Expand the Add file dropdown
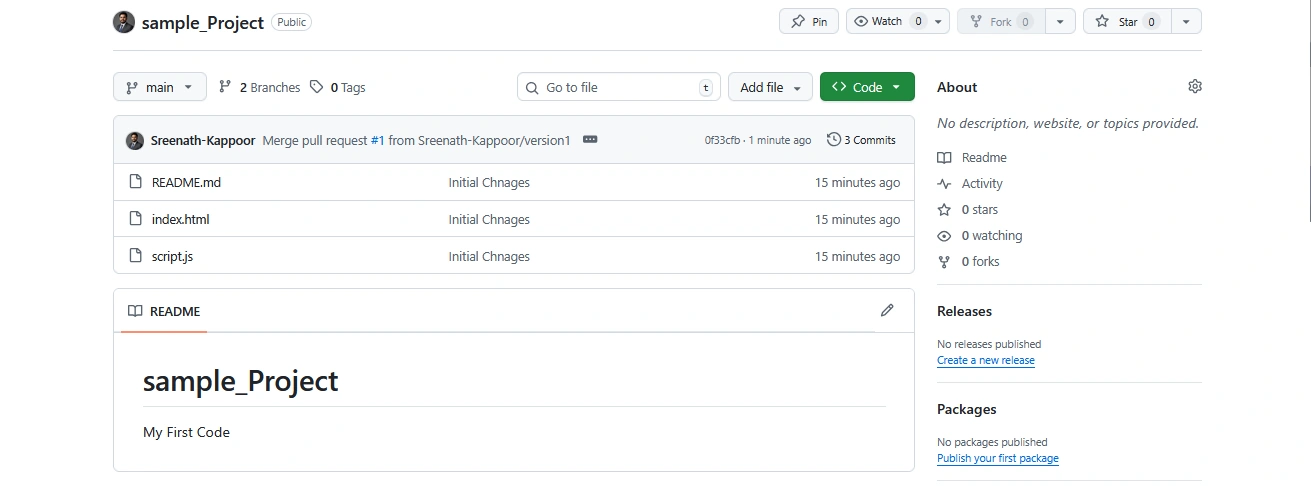This screenshot has height=486, width=1311. click(x=770, y=87)
